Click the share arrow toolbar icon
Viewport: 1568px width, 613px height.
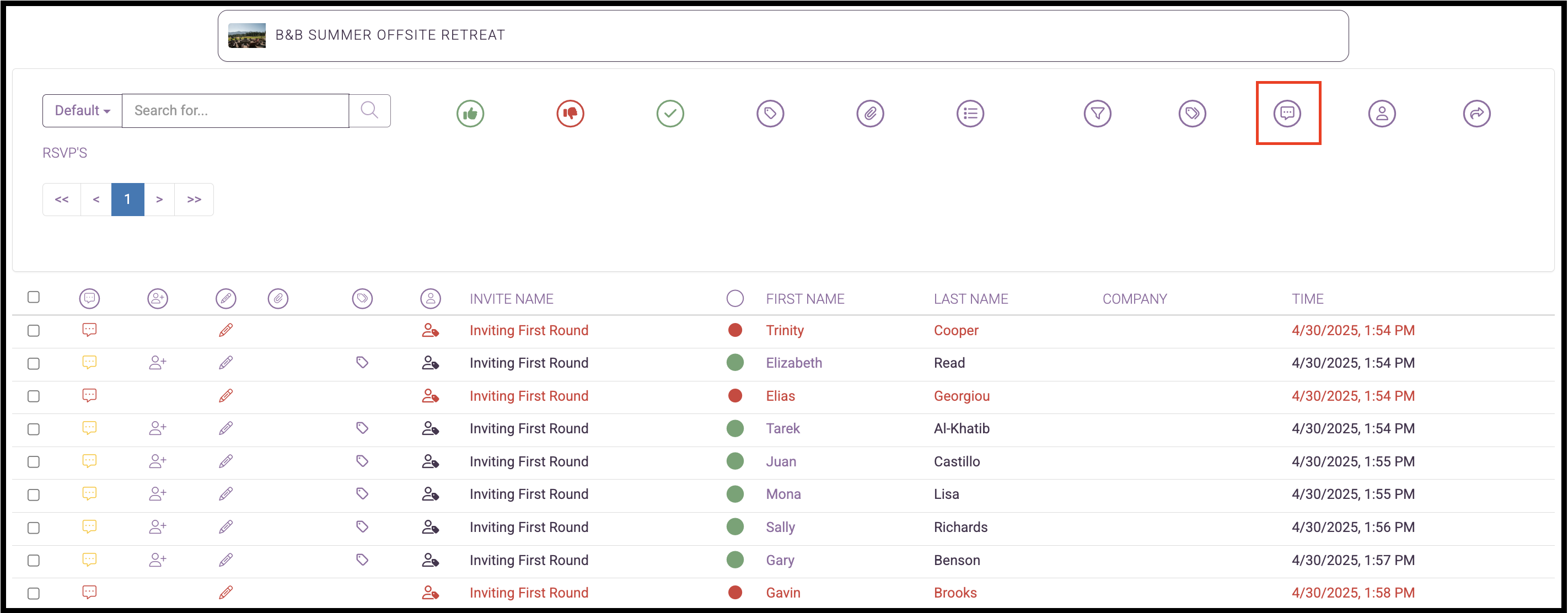(x=1476, y=113)
